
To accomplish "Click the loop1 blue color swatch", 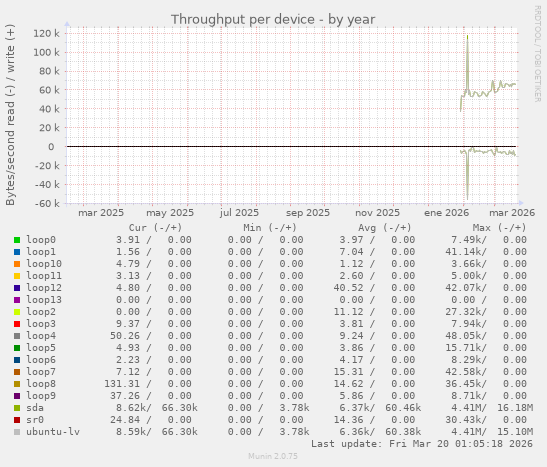I will (x=17, y=252).
